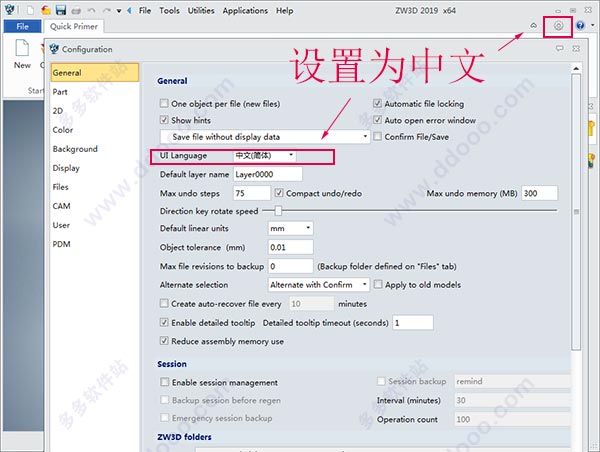Enable Confirm File/Save checkbox

click(x=377, y=136)
